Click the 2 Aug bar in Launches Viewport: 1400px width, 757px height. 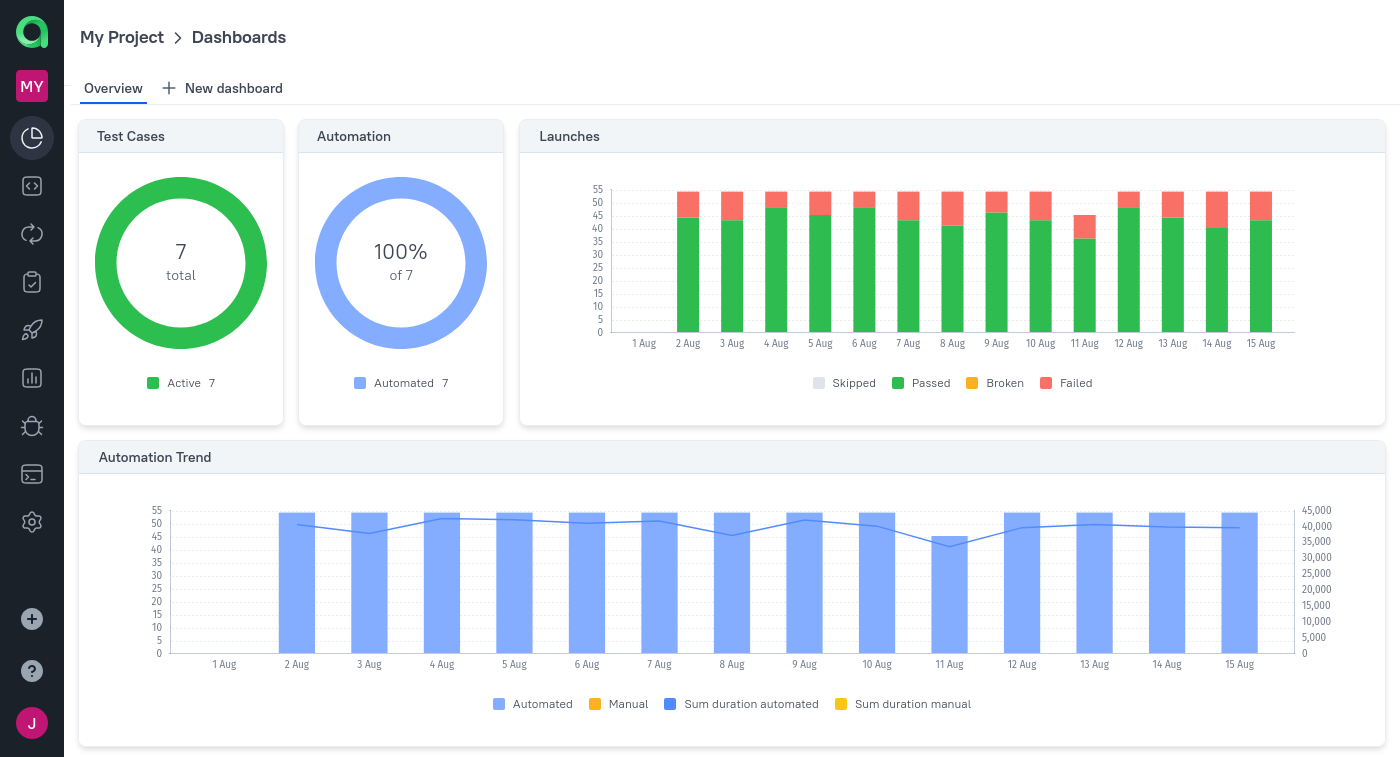point(688,262)
